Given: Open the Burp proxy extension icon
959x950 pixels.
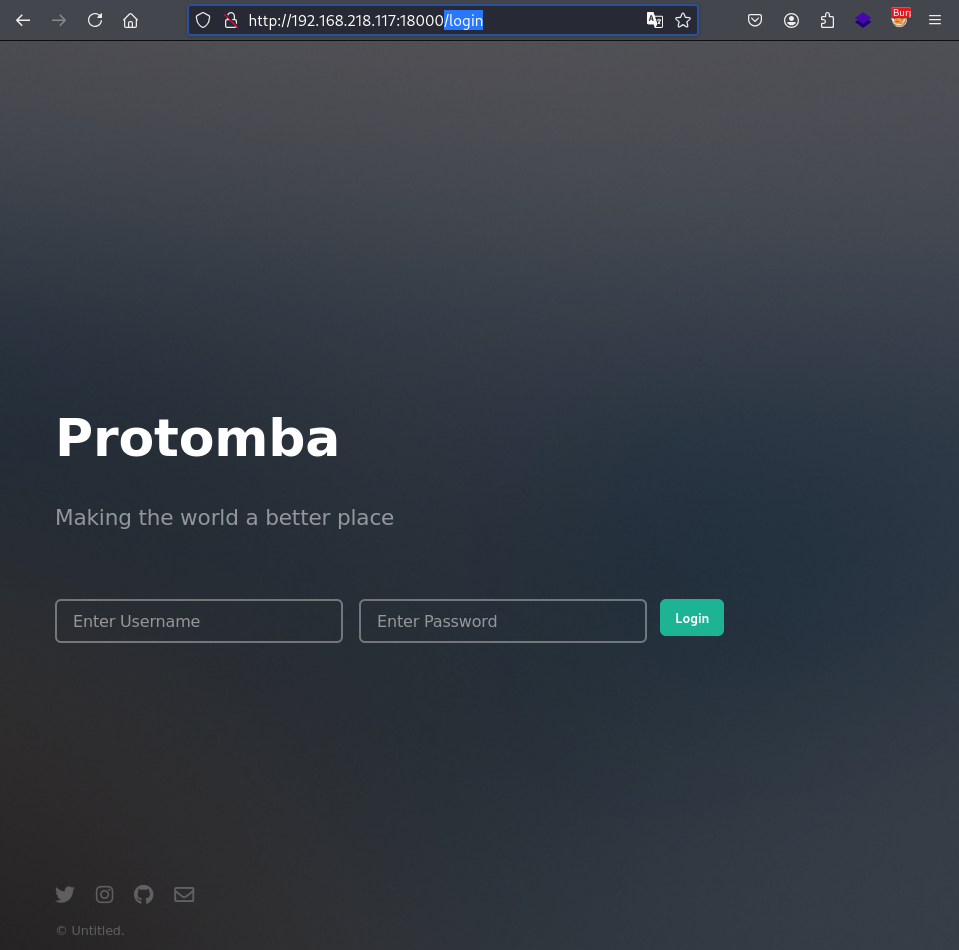Looking at the screenshot, I should coord(900,18).
